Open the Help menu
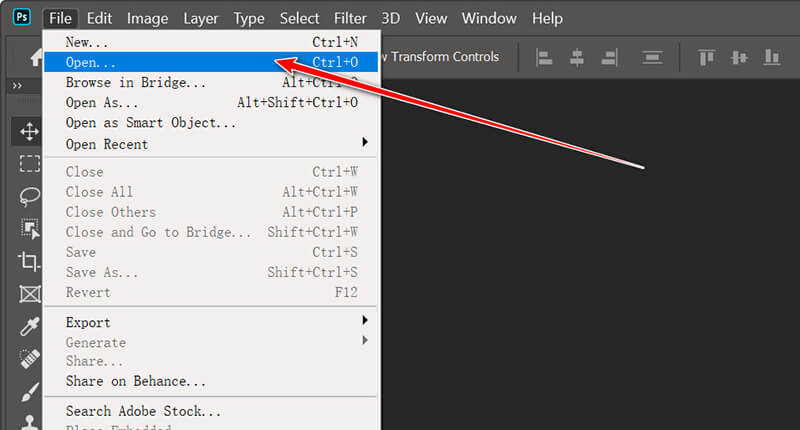The height and width of the screenshot is (430, 800). pyautogui.click(x=547, y=19)
